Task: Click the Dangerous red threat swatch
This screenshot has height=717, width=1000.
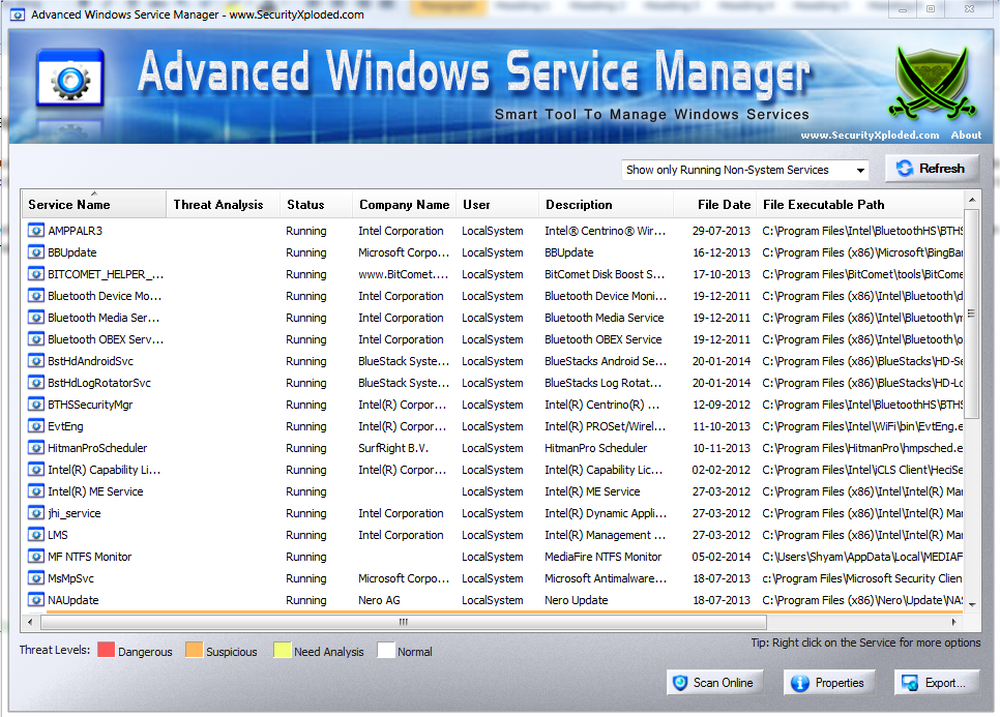Action: point(106,650)
